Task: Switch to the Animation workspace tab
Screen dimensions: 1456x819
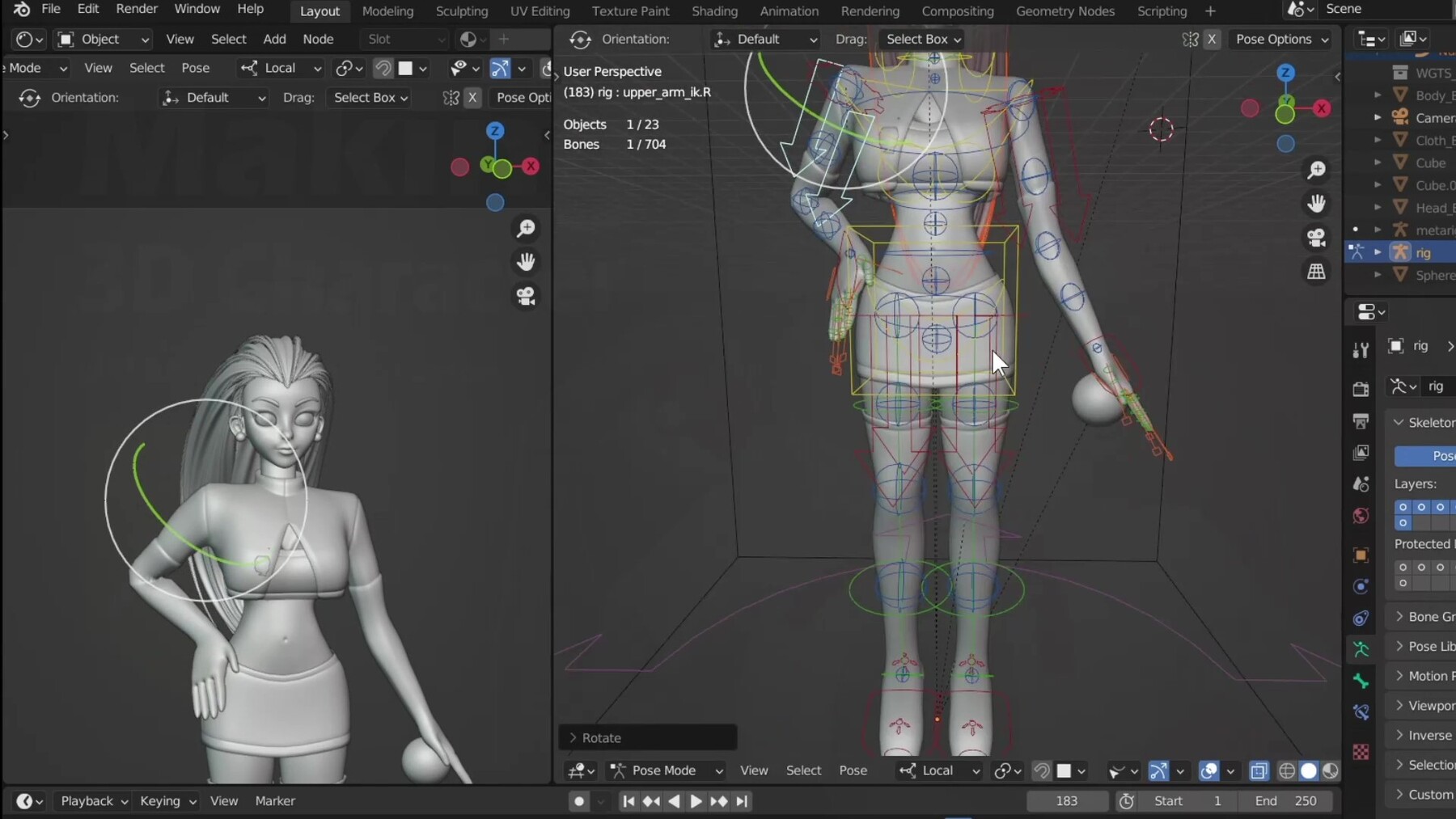Action: pyautogui.click(x=789, y=11)
